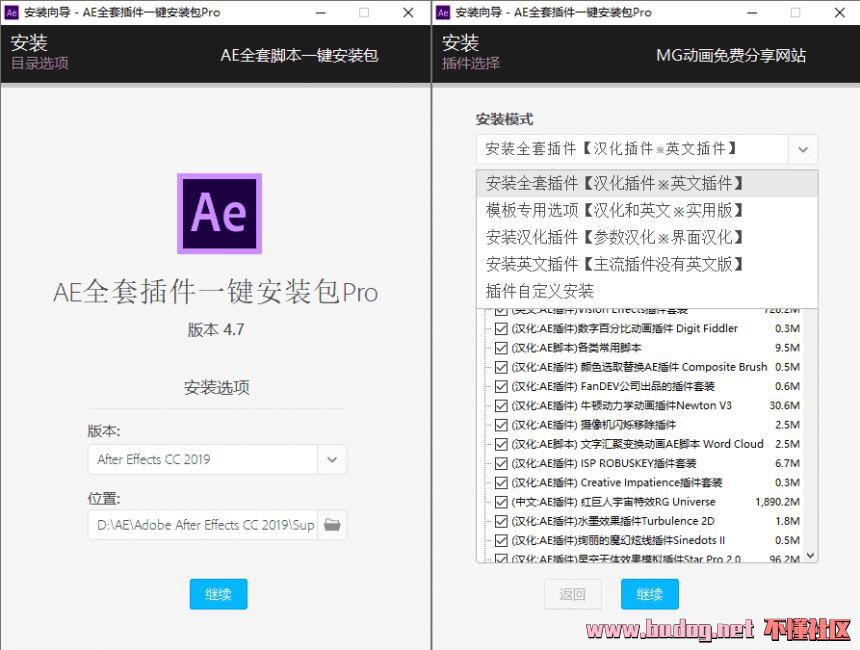Toggle the Word Cloud script checkbox
The image size is (860, 650).
click(501, 444)
